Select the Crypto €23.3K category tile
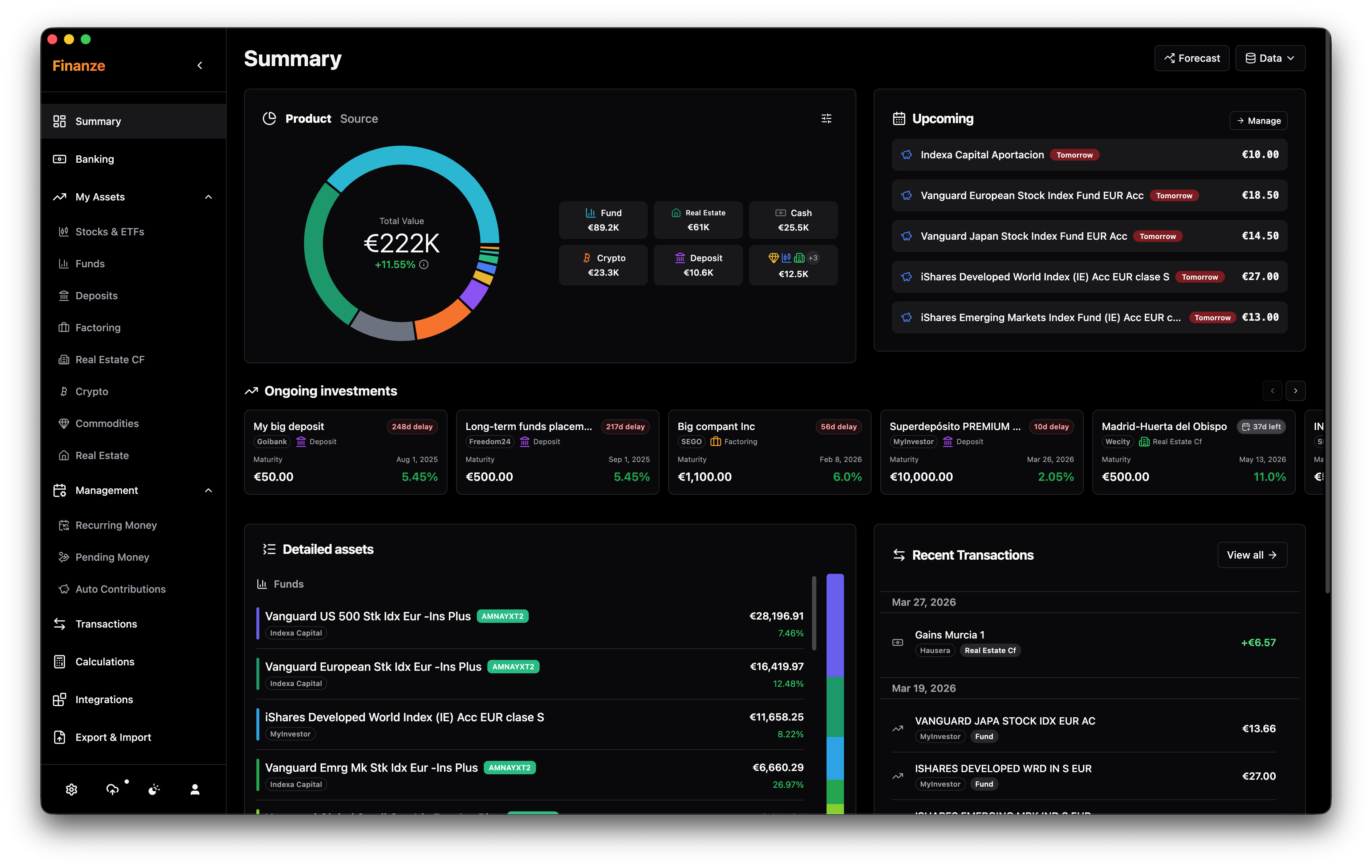This screenshot has width=1372, height=868. click(603, 265)
